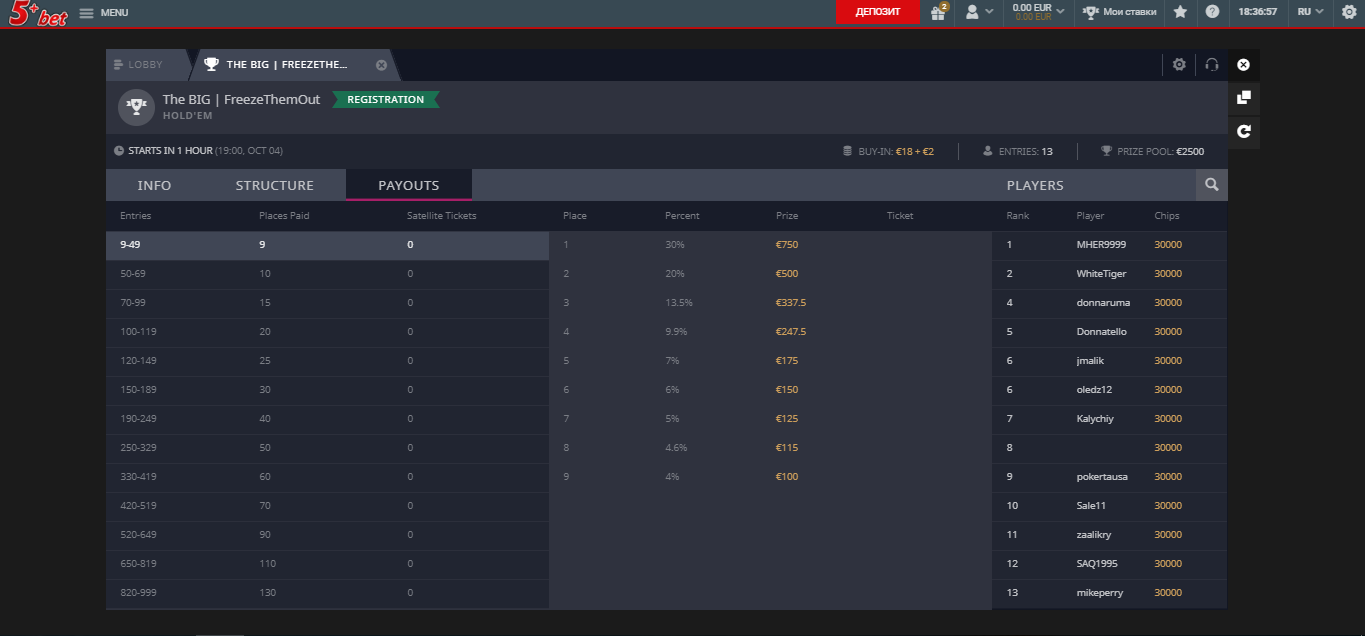The height and width of the screenshot is (636, 1365).
Task: Click the €337.5 prize value
Action: [x=791, y=303]
